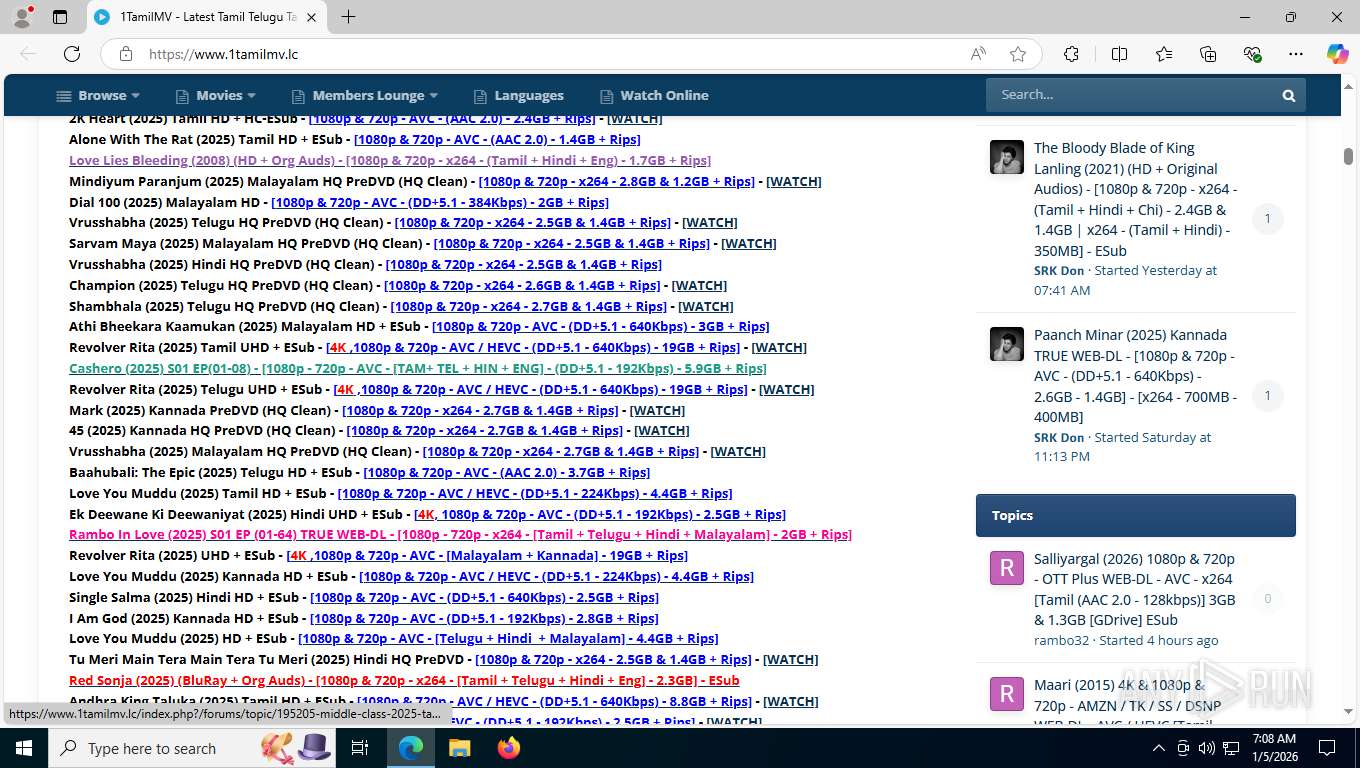Click the browser Back arrow button
This screenshot has width=1360, height=768.
point(28,54)
